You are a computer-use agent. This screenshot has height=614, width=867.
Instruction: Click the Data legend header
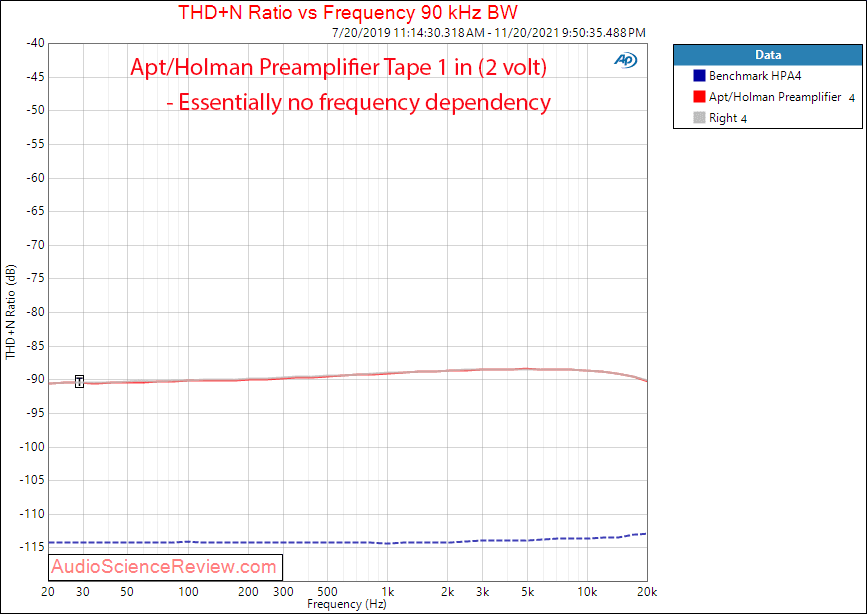767,55
